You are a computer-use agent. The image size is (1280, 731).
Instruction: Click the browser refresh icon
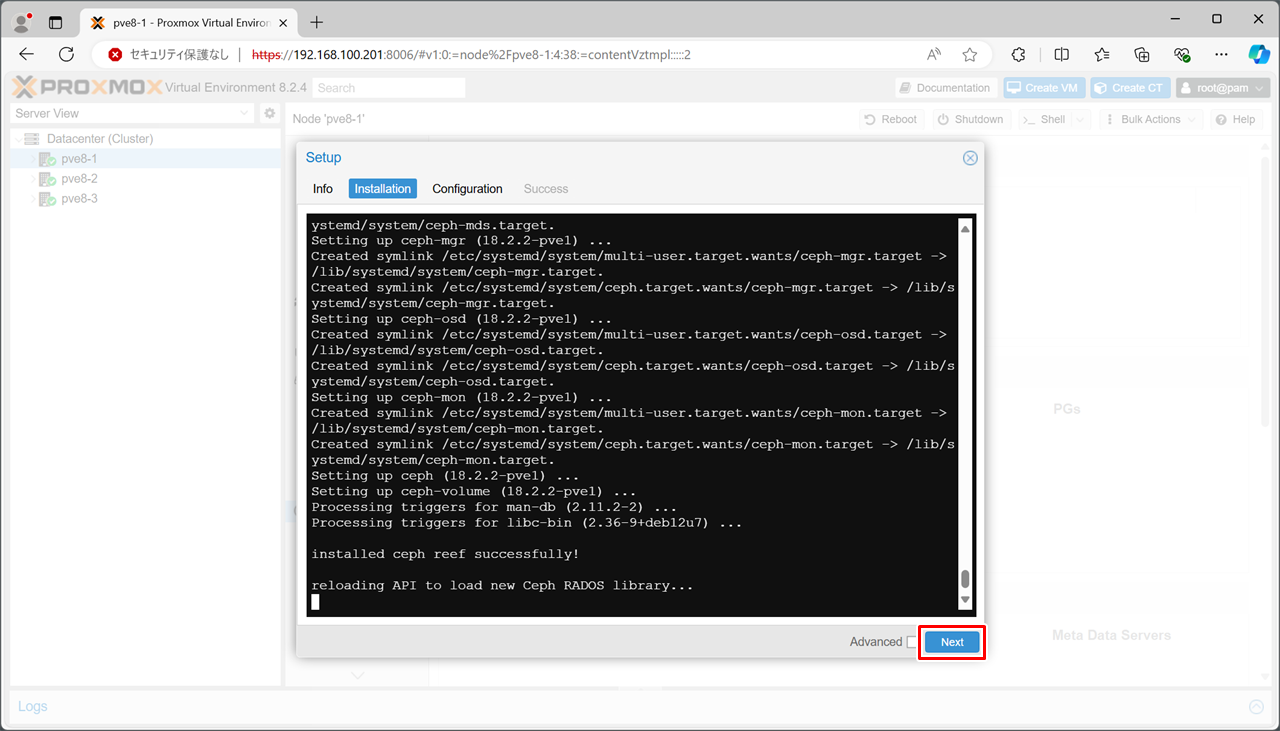click(67, 55)
